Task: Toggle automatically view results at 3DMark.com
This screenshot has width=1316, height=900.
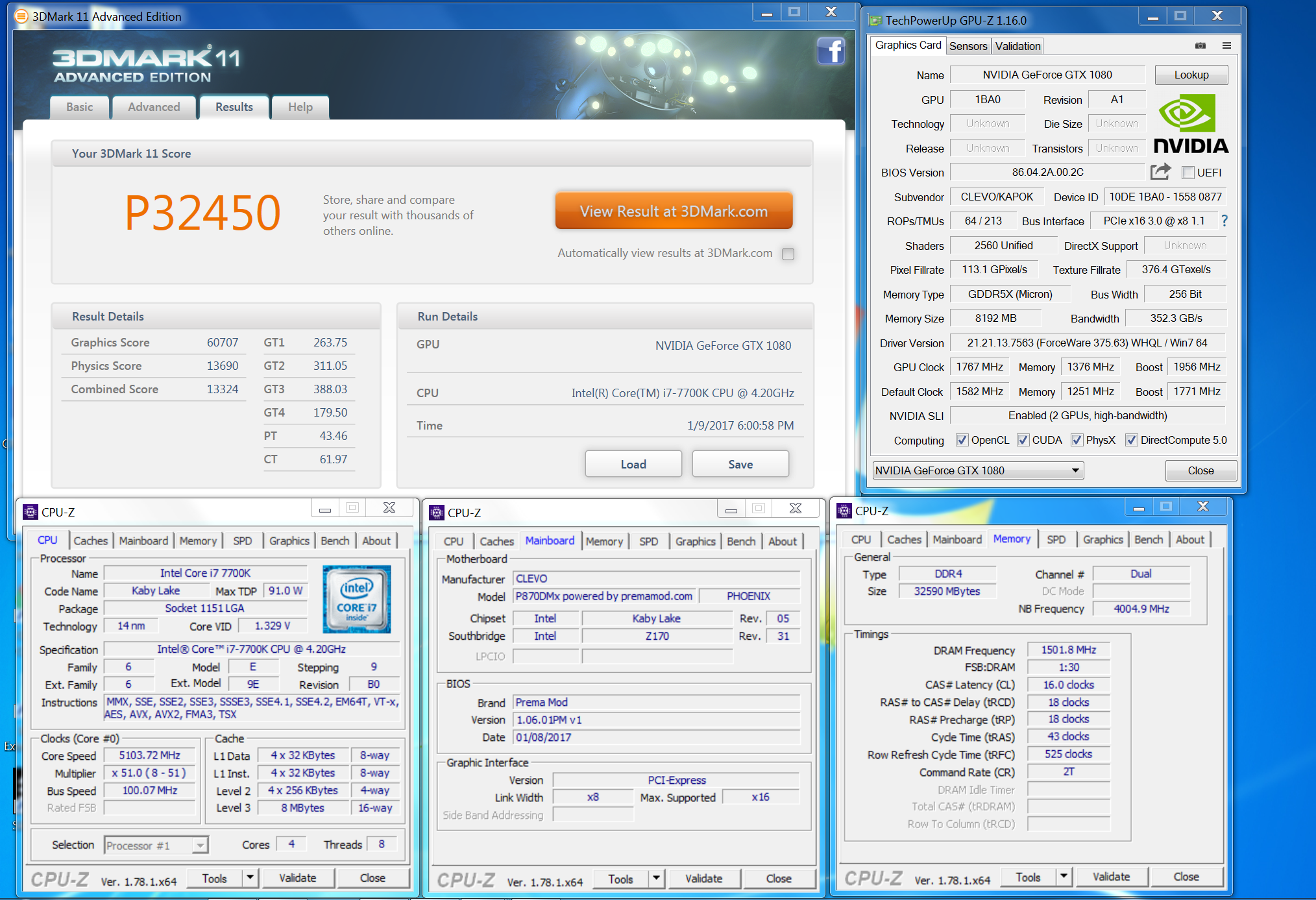Action: pos(788,254)
